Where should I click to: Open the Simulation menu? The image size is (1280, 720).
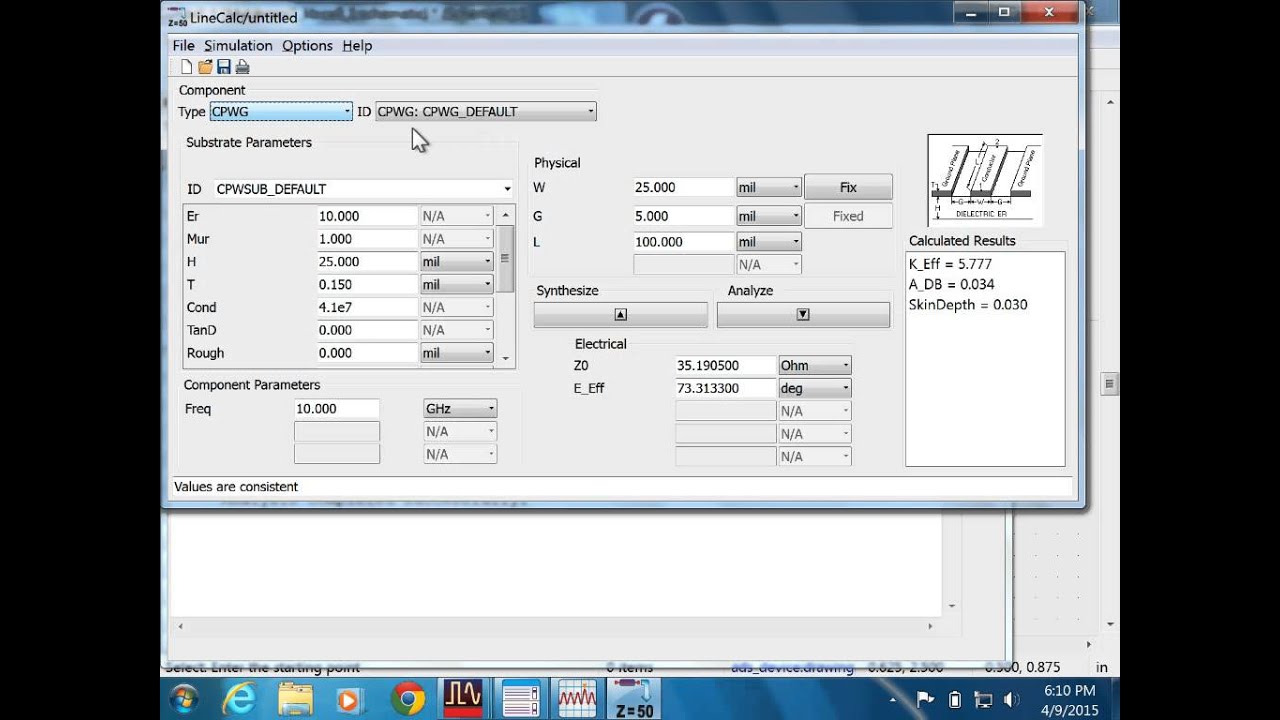click(x=238, y=45)
